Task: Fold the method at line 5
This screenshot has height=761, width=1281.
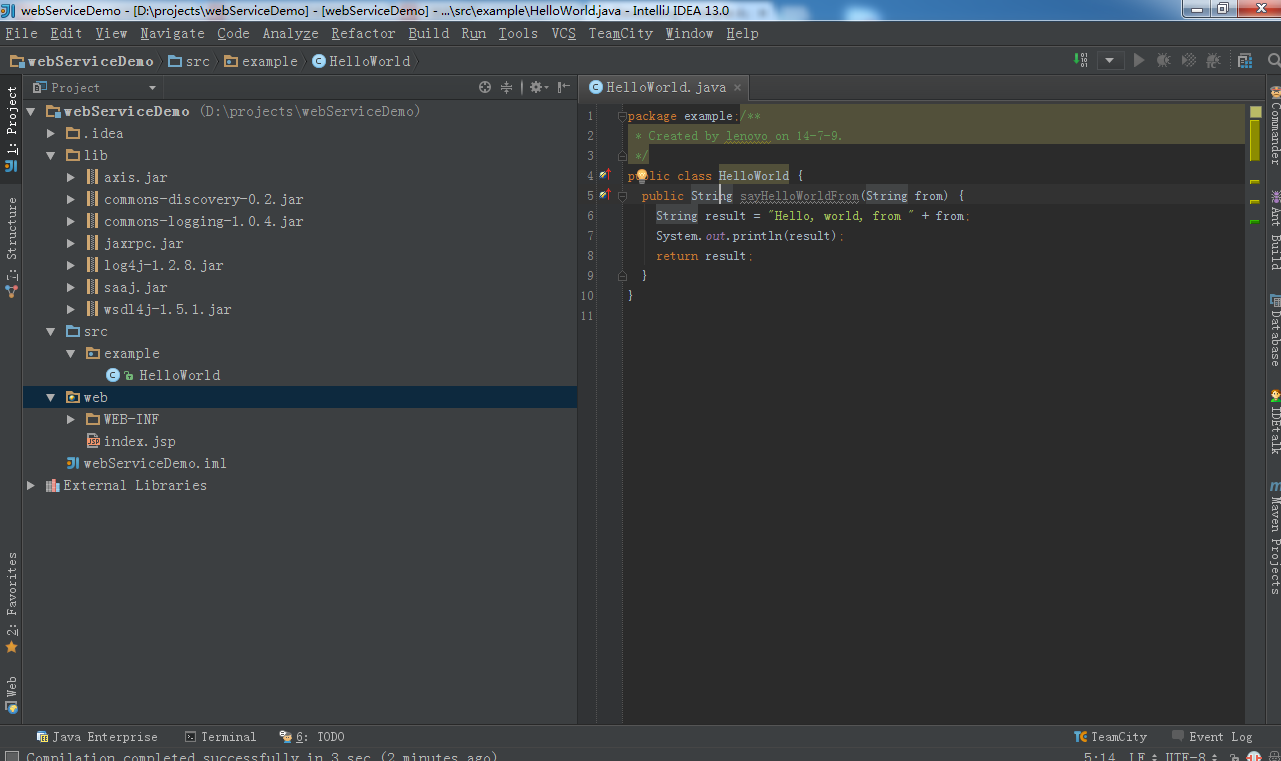Action: click(x=622, y=196)
